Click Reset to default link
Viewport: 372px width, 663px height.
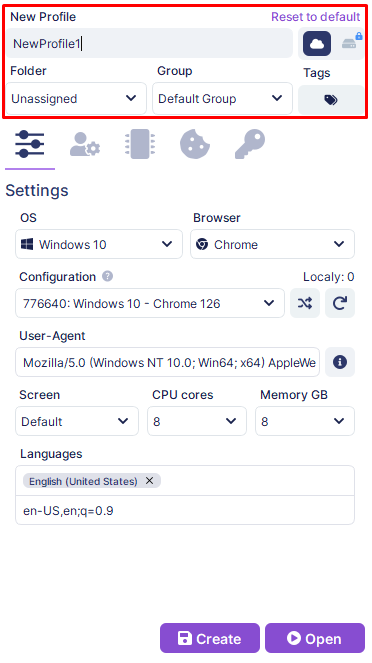click(316, 17)
